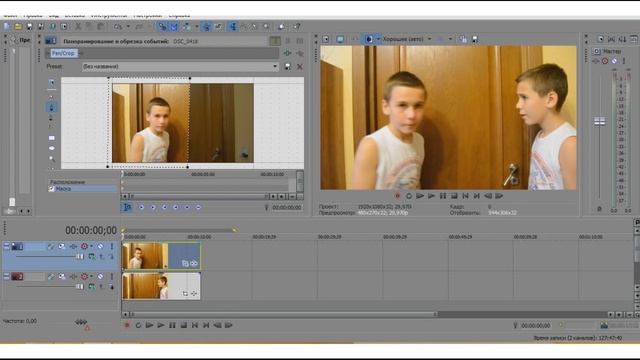Click Play in the preview window transport
Viewport: 640px width, 360px height.
431,196
